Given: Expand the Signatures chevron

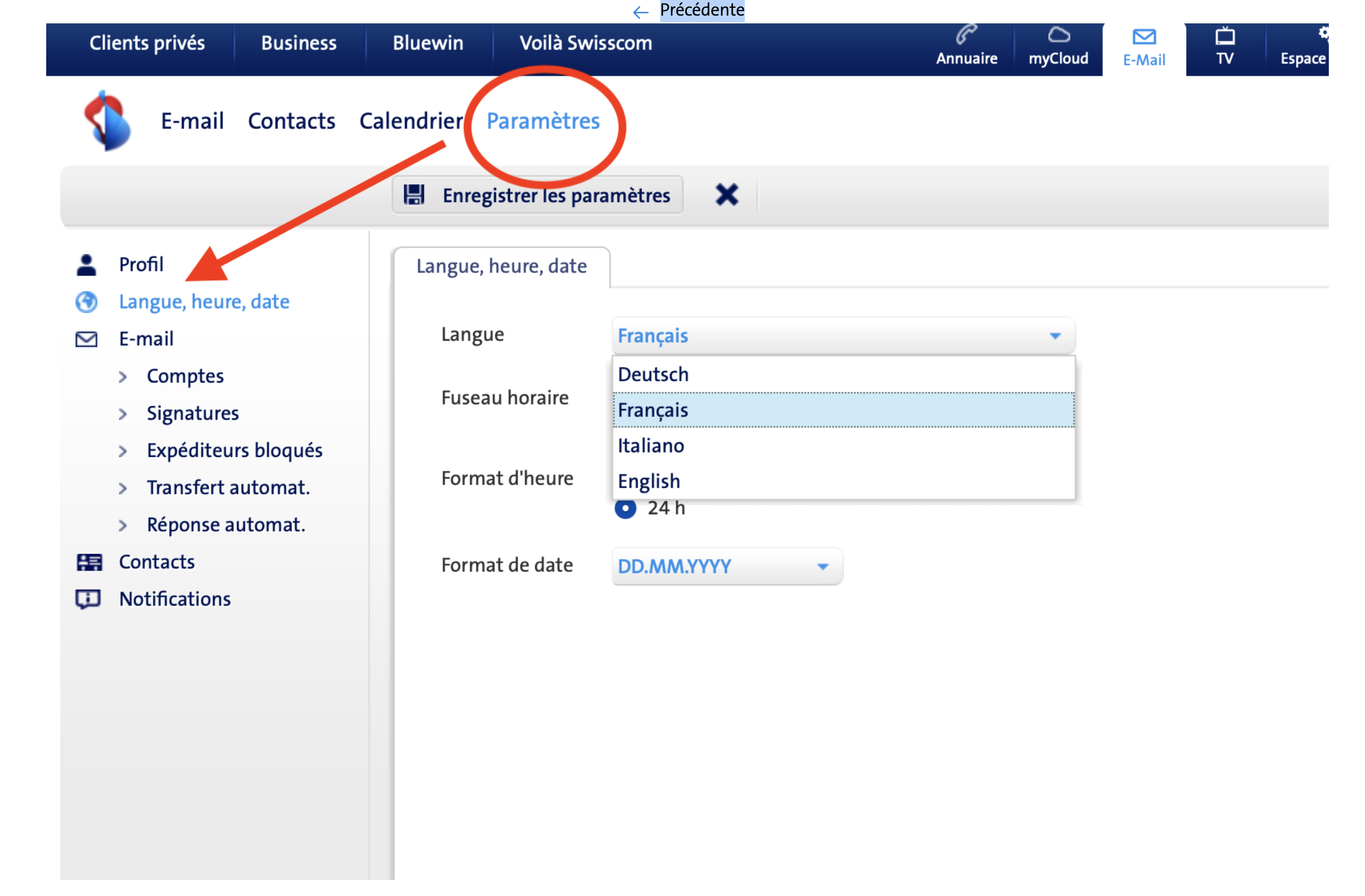Looking at the screenshot, I should pyautogui.click(x=122, y=414).
